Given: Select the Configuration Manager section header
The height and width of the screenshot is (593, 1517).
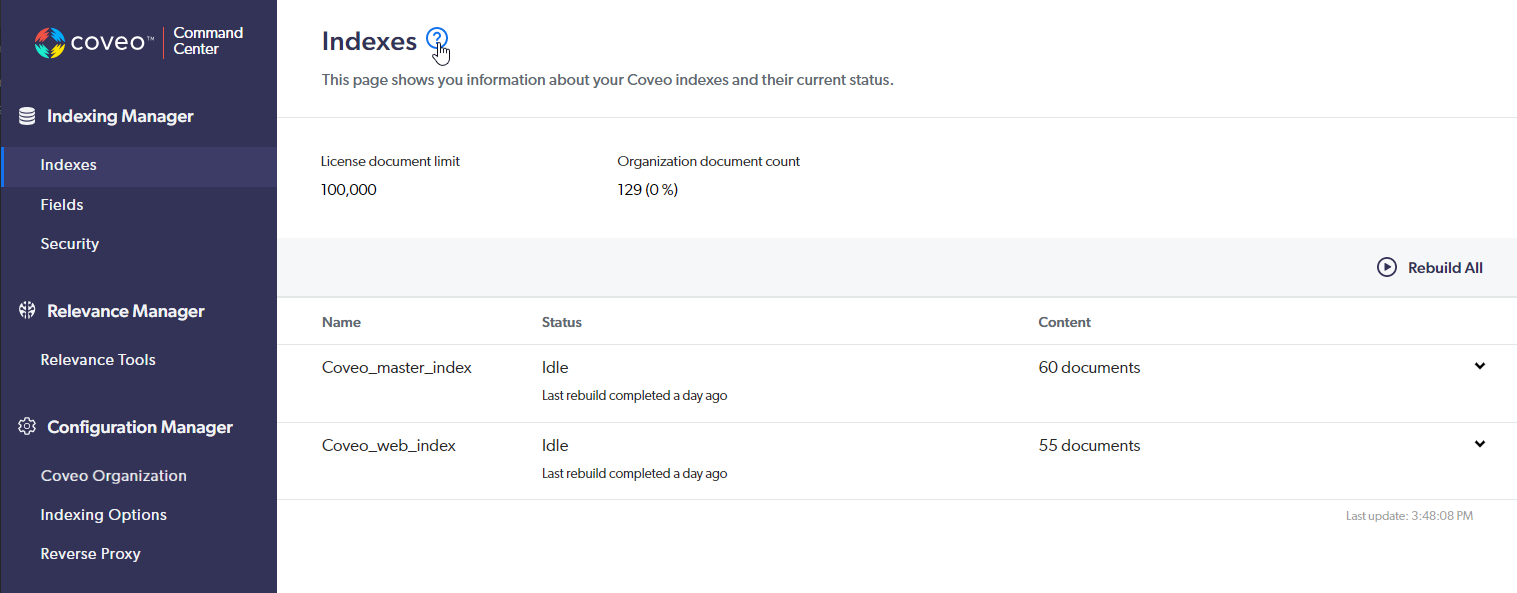Looking at the screenshot, I should 140,427.
